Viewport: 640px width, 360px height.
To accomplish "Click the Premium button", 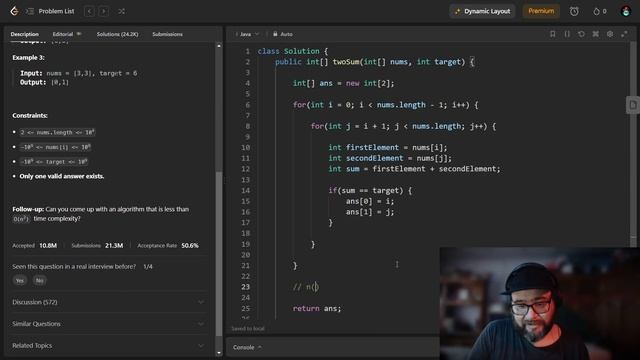I will [x=541, y=11].
